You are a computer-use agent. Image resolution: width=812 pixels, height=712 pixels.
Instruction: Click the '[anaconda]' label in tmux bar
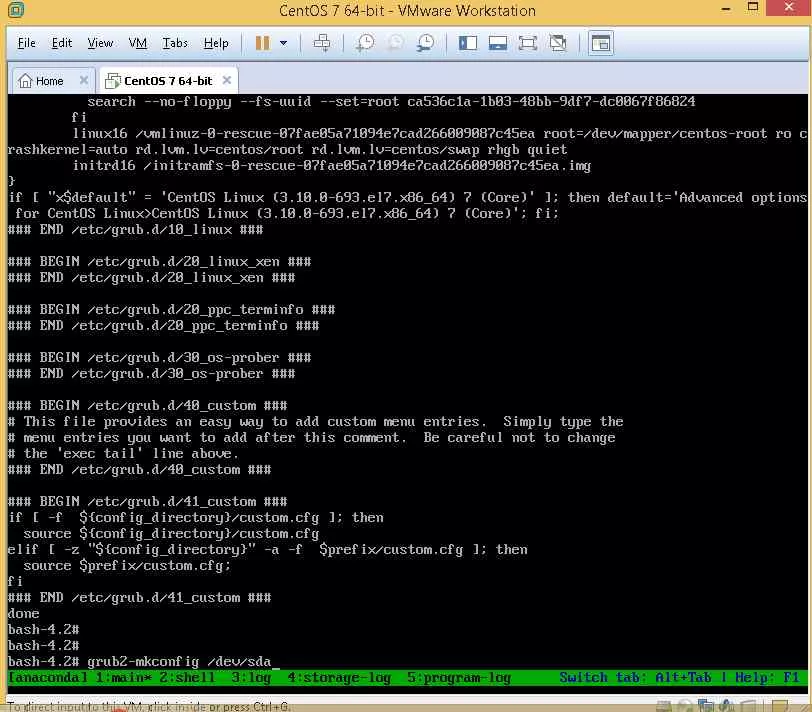[x=48, y=677]
